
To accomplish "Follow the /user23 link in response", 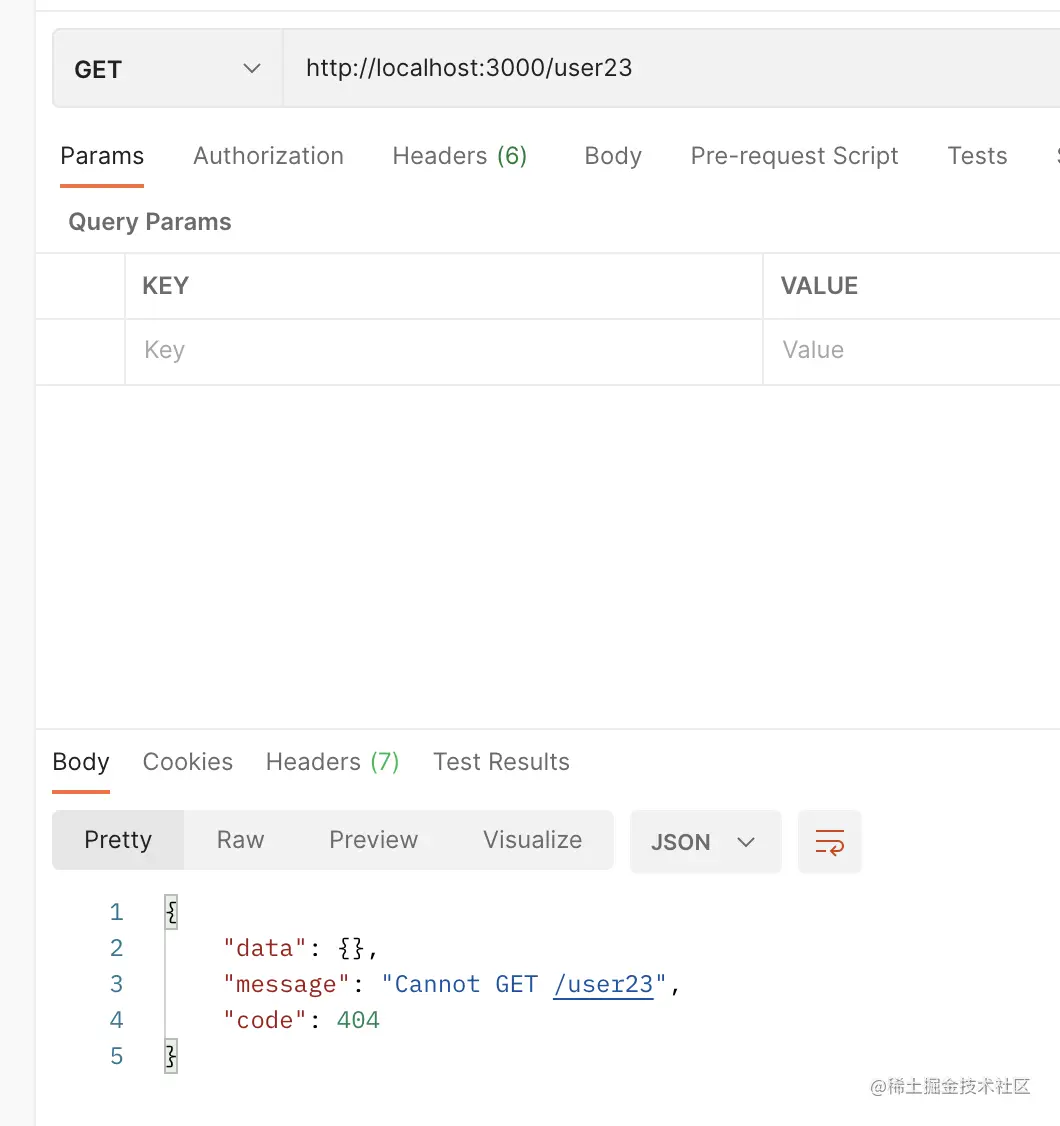I will coord(603,984).
